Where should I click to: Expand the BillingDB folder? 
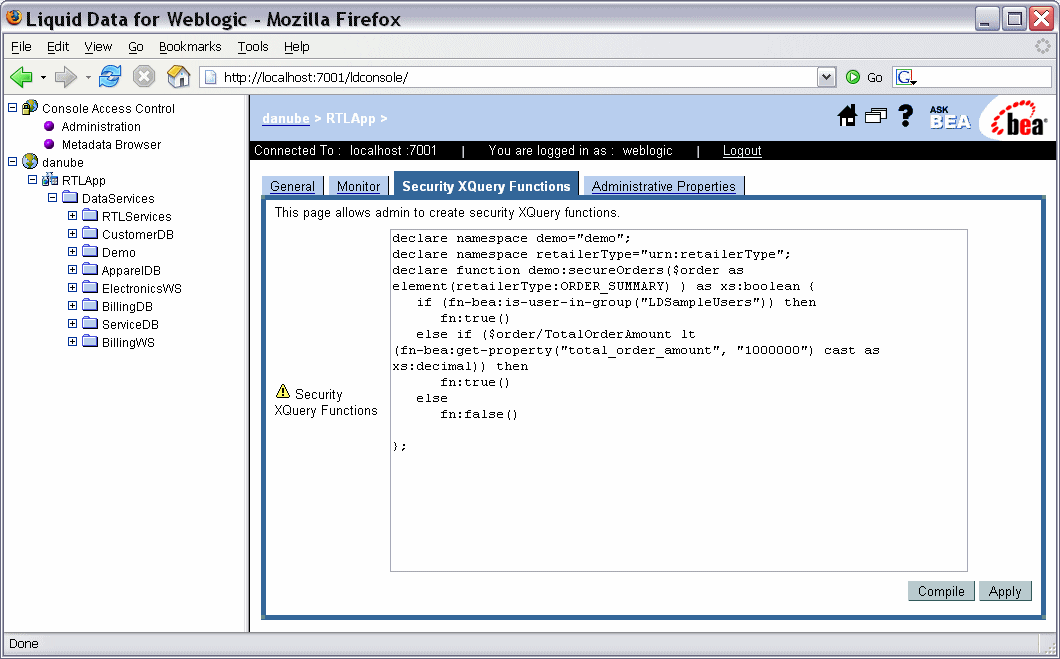[x=72, y=306]
